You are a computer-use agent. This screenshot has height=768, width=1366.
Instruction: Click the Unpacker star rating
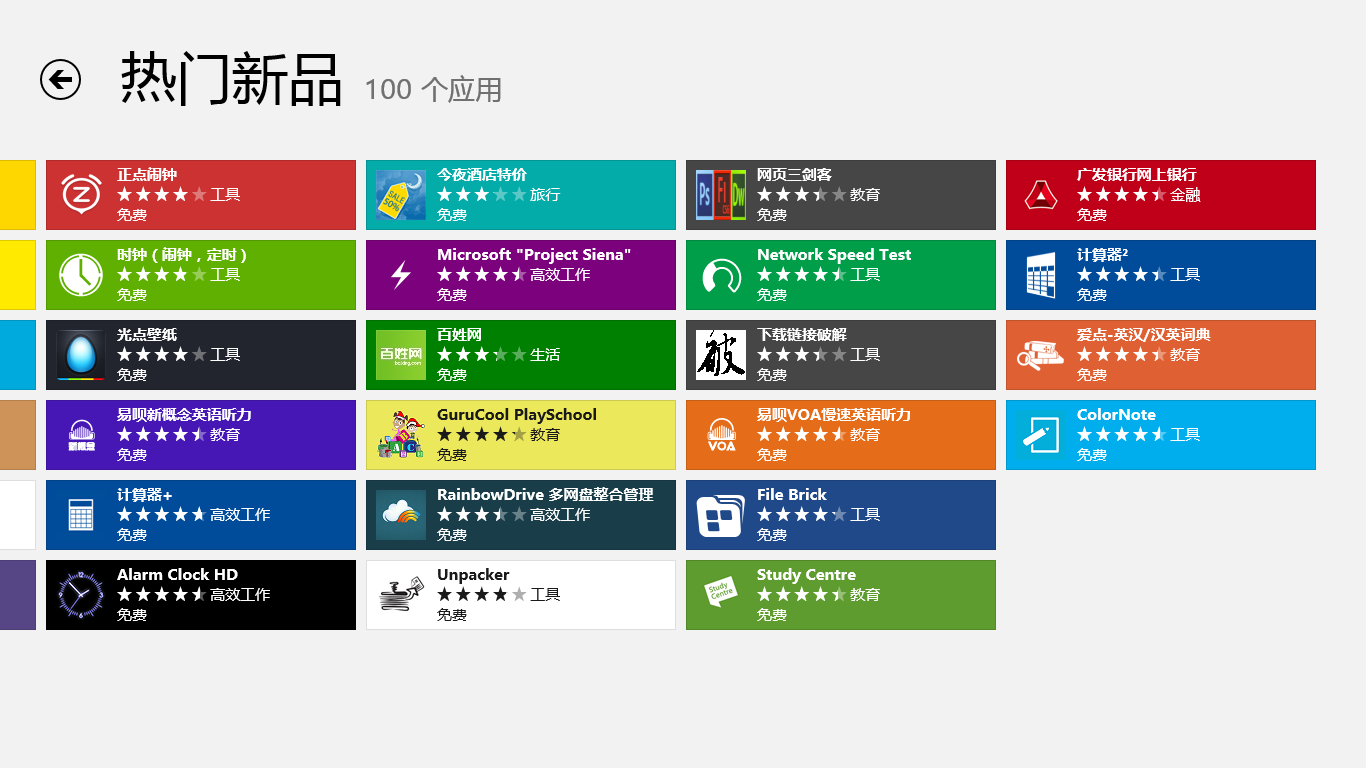click(x=482, y=594)
